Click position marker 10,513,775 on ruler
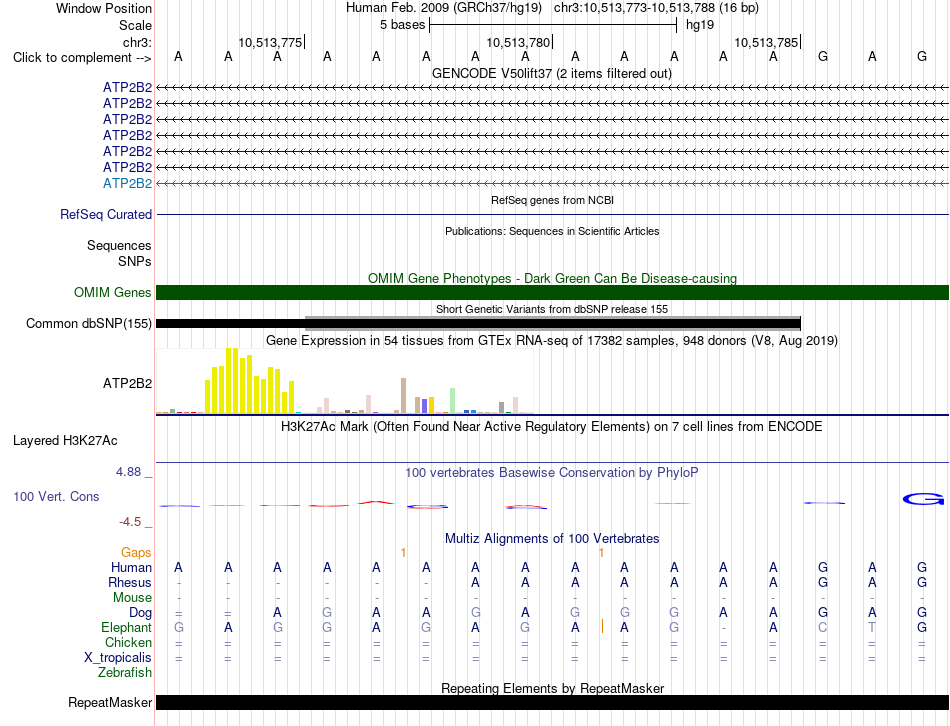The width and height of the screenshot is (950, 726). 270,42
